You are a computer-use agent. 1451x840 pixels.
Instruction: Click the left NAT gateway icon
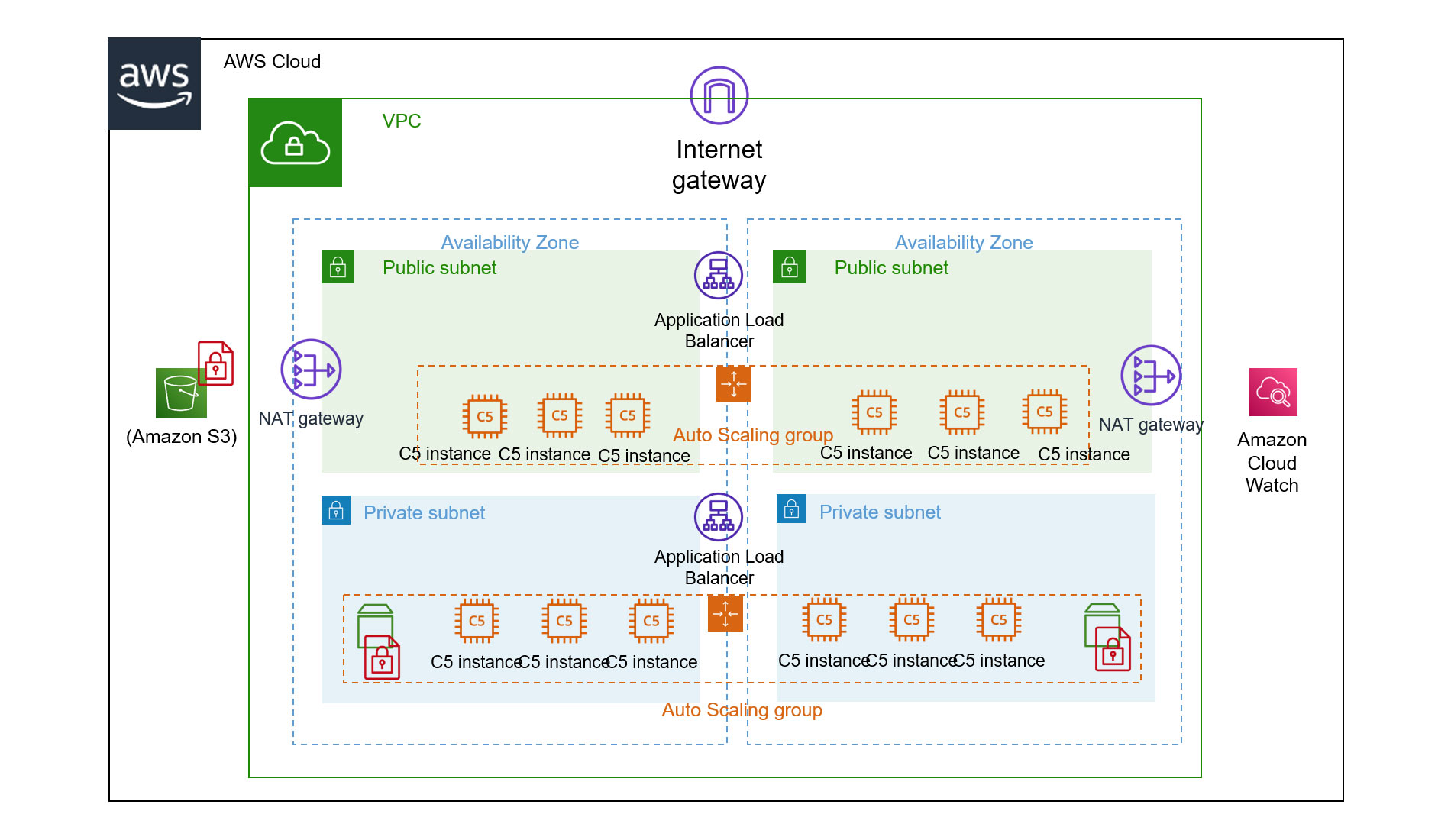coord(311,370)
